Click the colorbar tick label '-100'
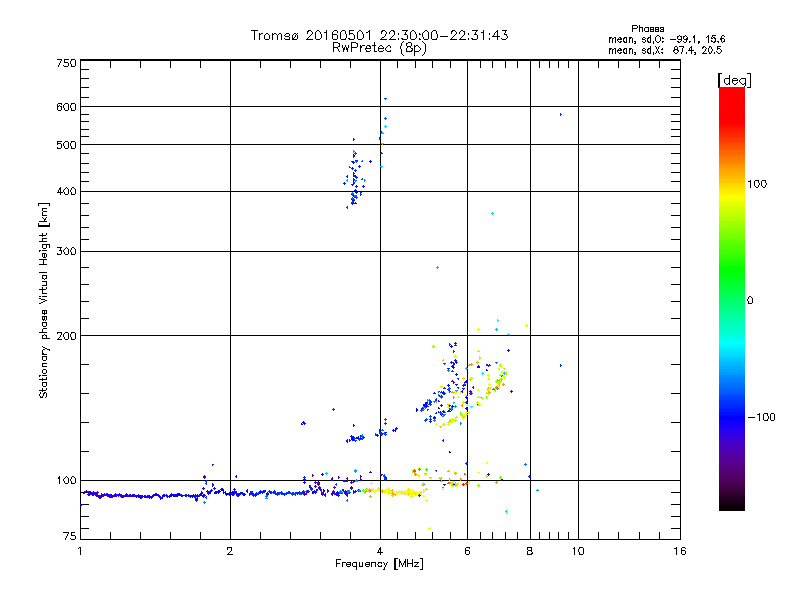Image resolution: width=800 pixels, height=600 pixels. click(761, 417)
